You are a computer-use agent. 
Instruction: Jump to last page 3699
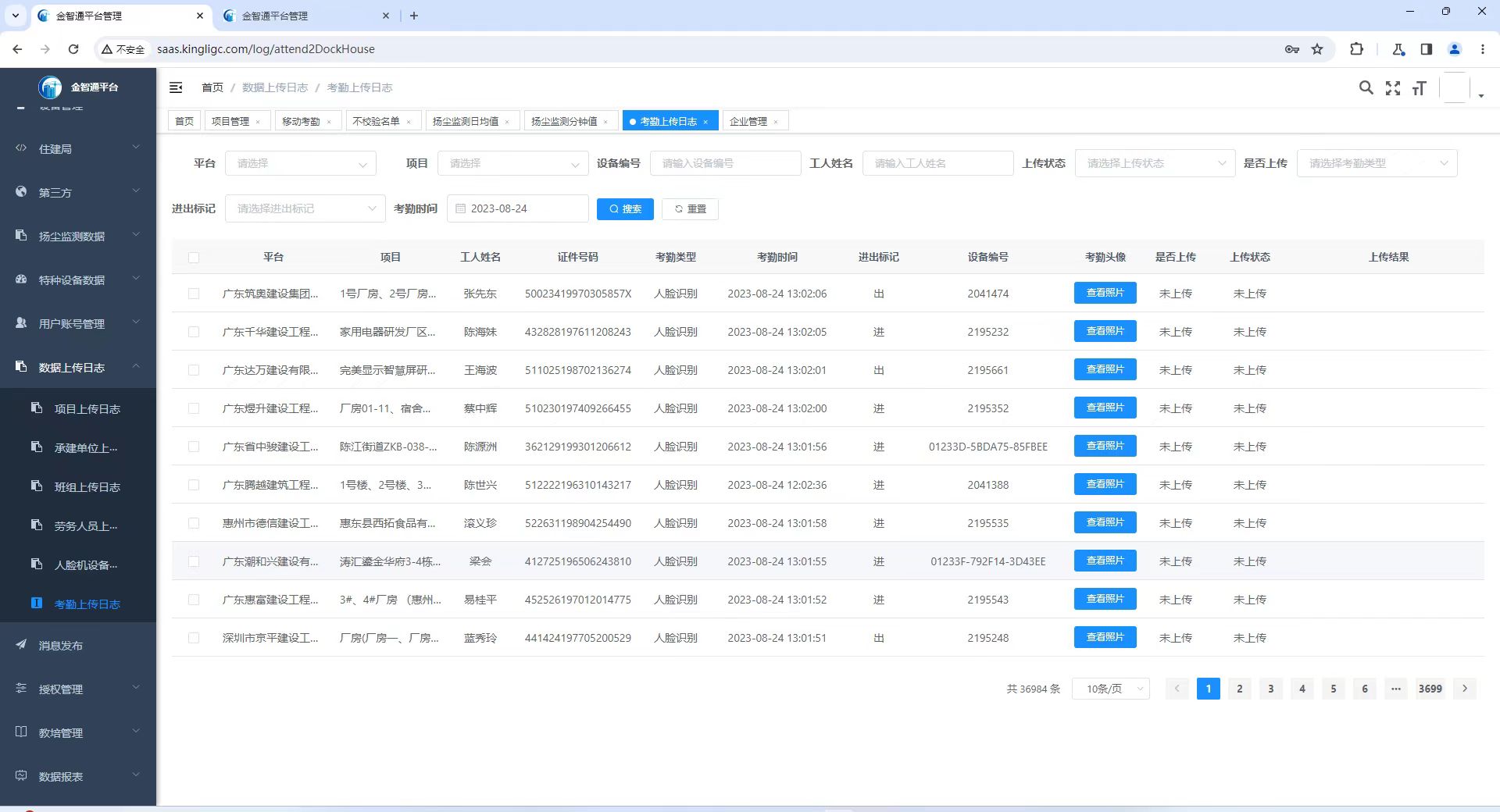coord(1430,689)
